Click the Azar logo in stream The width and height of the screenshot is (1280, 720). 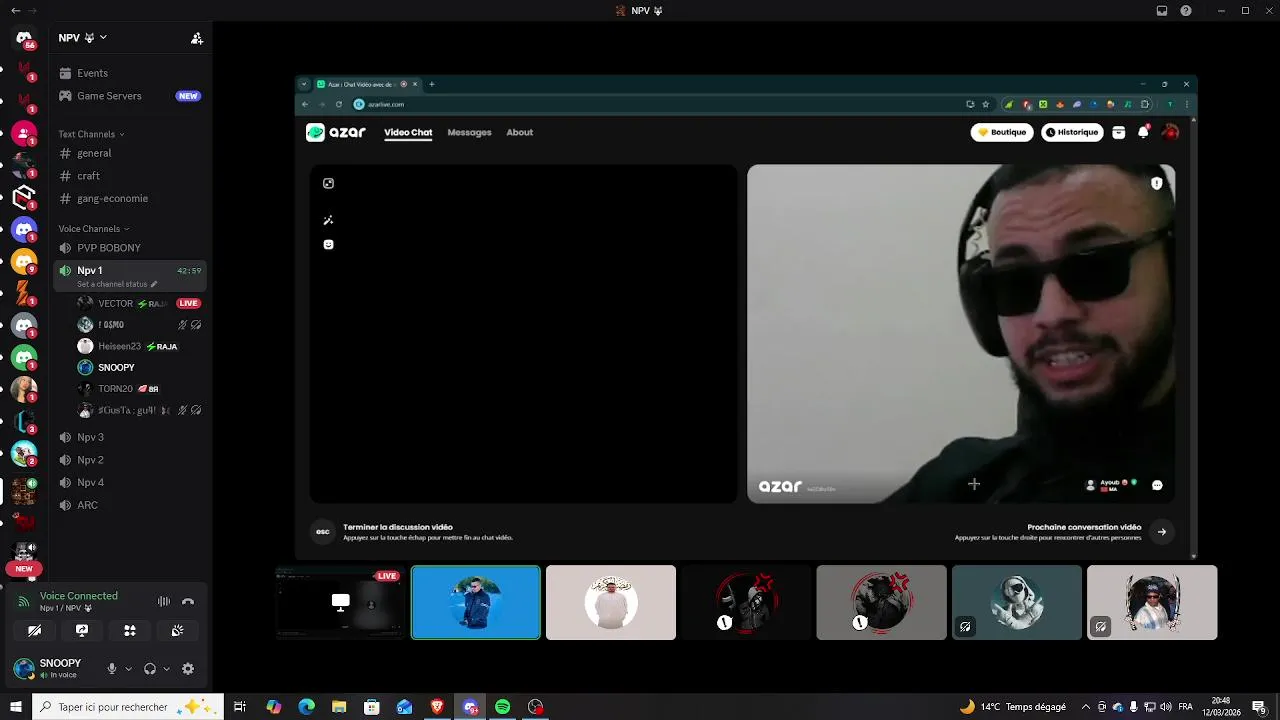pos(336,132)
